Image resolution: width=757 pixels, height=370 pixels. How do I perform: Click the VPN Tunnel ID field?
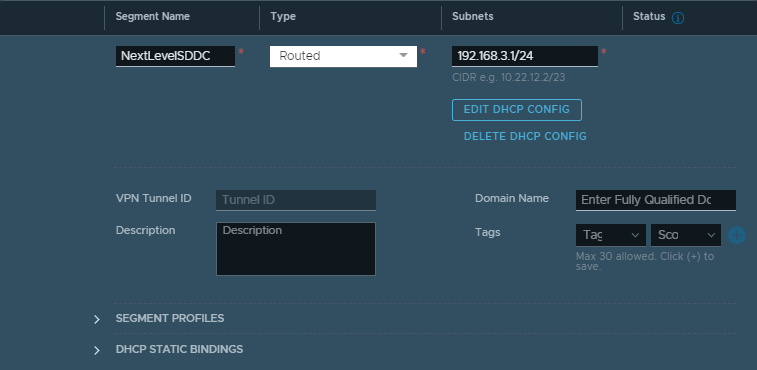(x=295, y=200)
